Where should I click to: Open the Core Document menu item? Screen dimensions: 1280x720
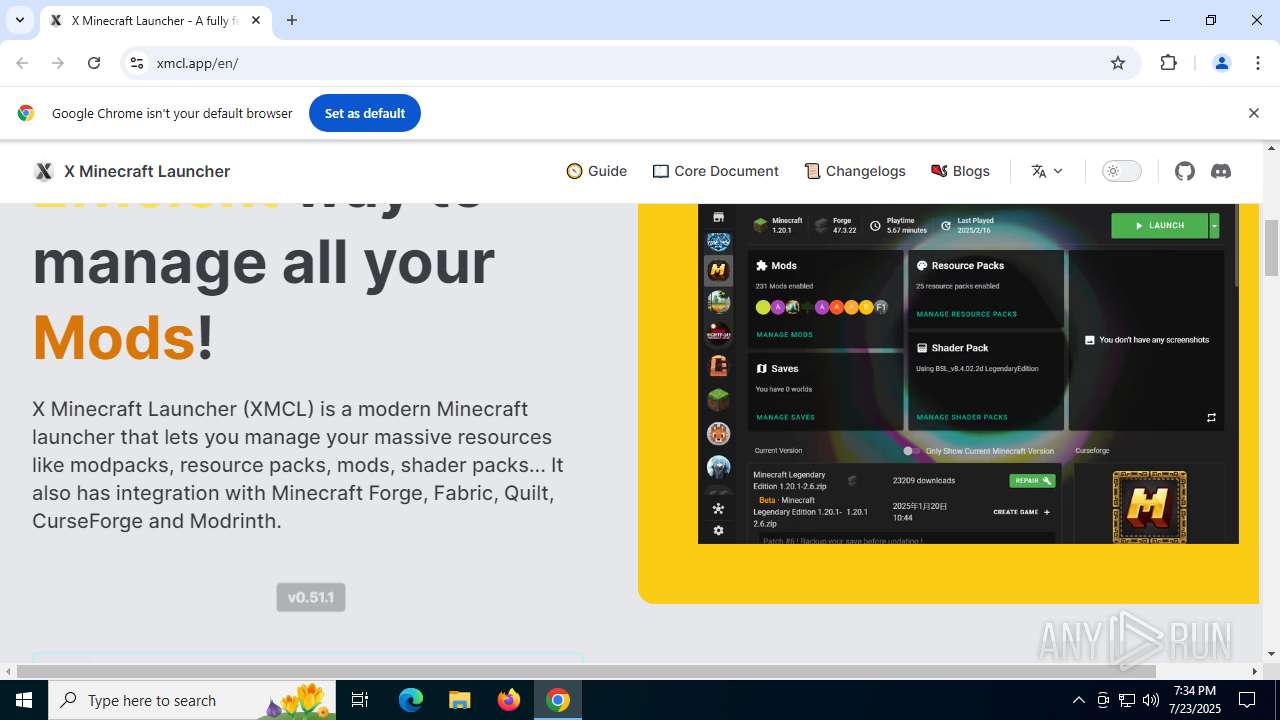point(715,171)
